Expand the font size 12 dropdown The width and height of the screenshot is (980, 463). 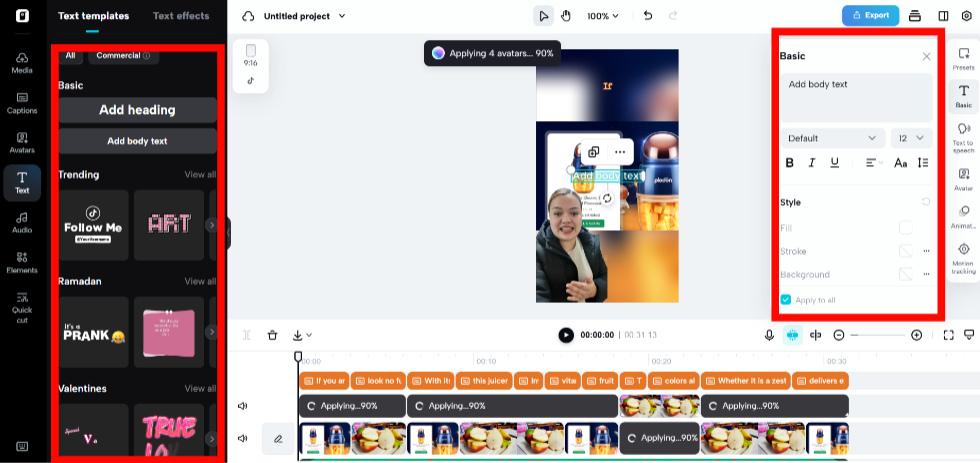[x=910, y=138]
